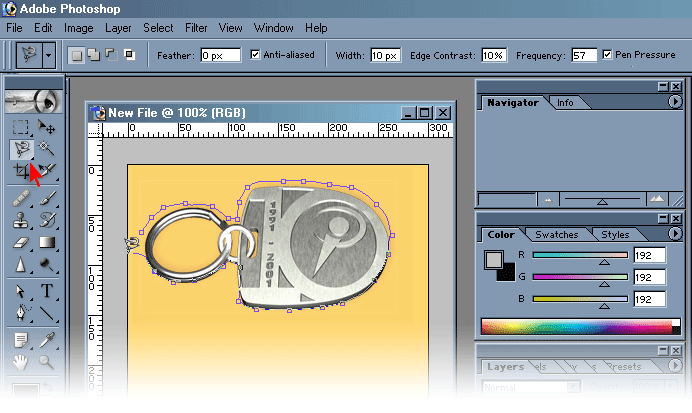
Task: Click the Feather input field
Action: click(x=221, y=55)
